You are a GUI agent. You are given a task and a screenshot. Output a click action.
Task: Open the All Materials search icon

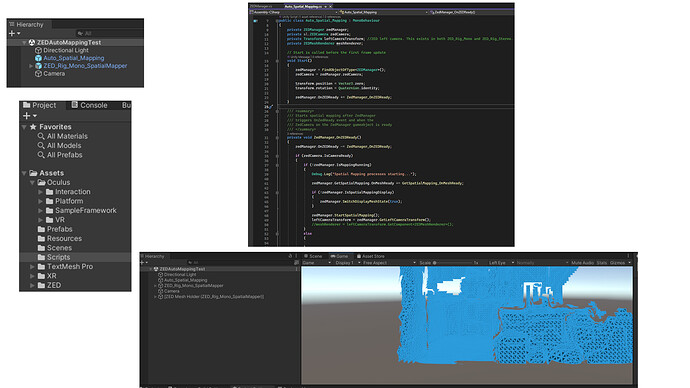tap(41, 136)
